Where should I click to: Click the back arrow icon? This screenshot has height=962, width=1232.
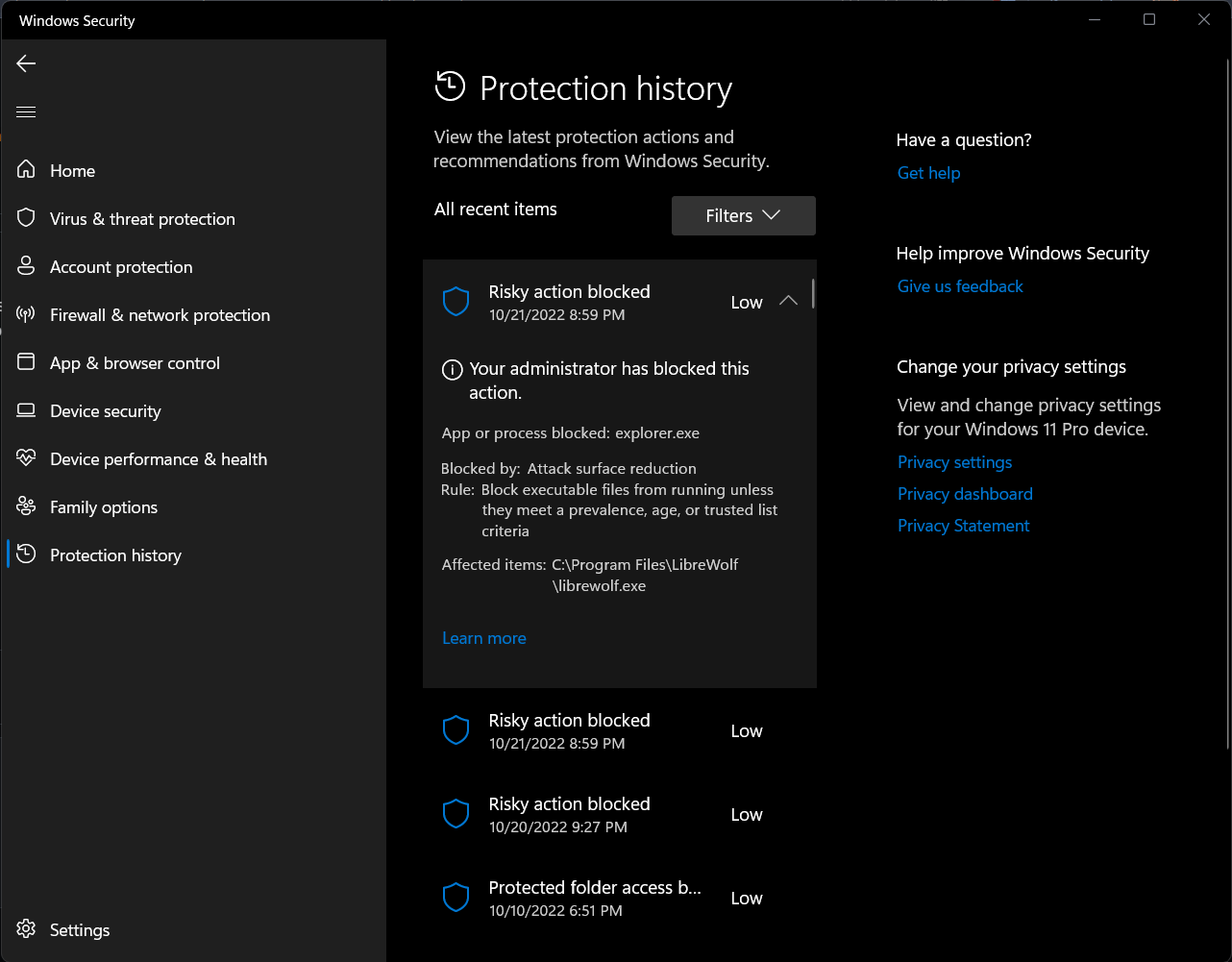coord(26,63)
